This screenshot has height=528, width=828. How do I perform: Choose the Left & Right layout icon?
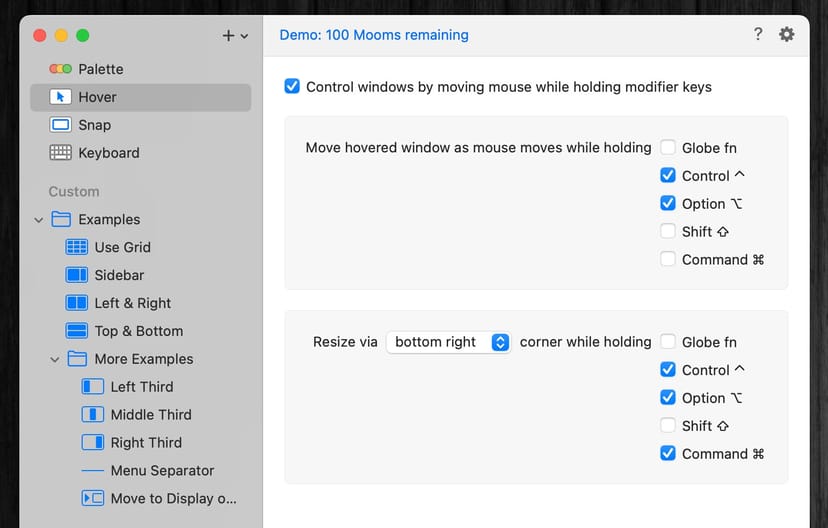click(77, 303)
